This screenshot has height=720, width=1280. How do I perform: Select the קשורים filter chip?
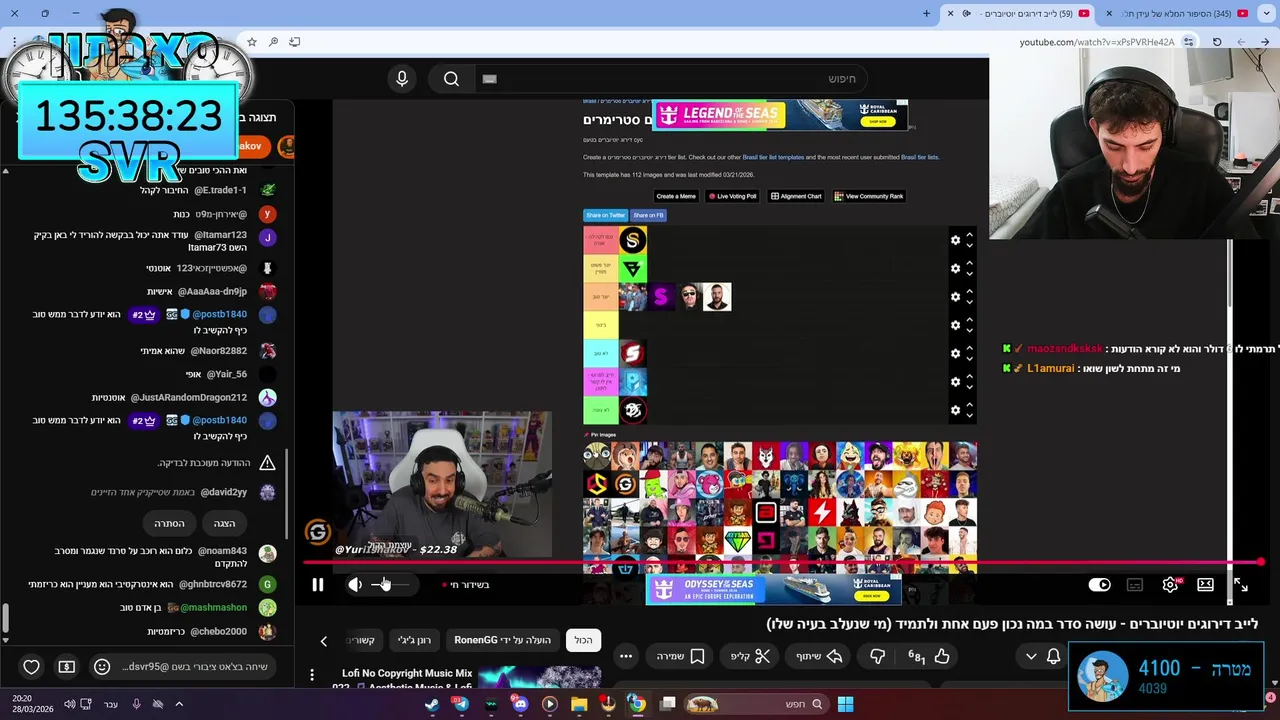click(361, 640)
